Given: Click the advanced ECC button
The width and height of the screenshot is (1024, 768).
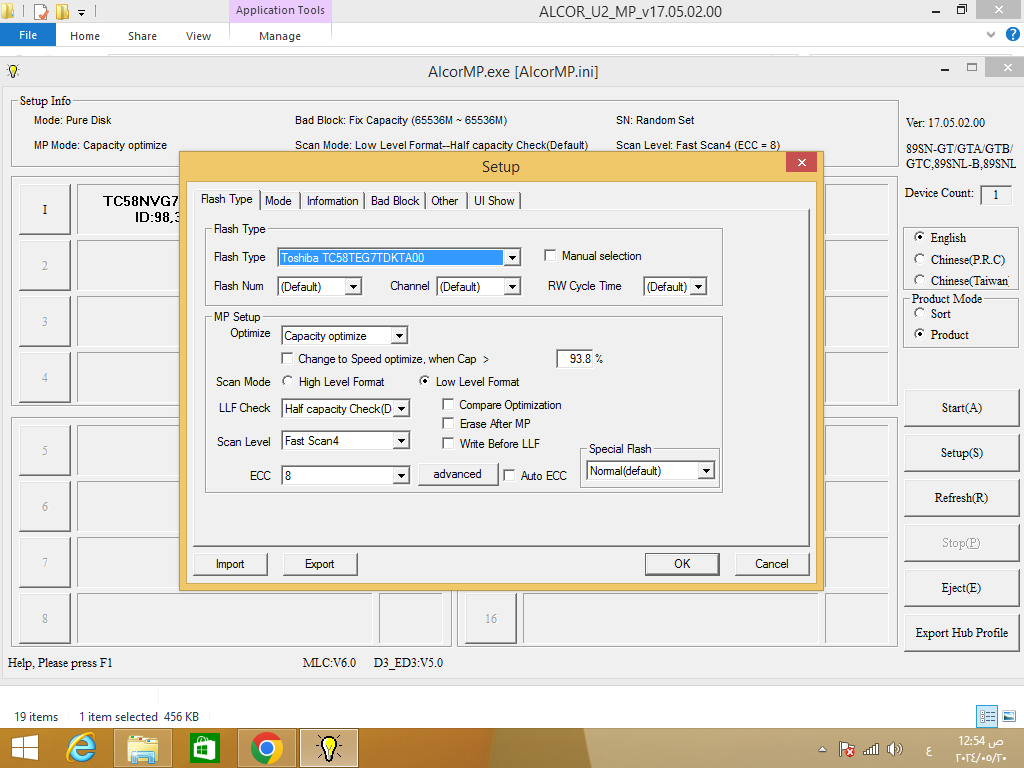Looking at the screenshot, I should [x=457, y=474].
